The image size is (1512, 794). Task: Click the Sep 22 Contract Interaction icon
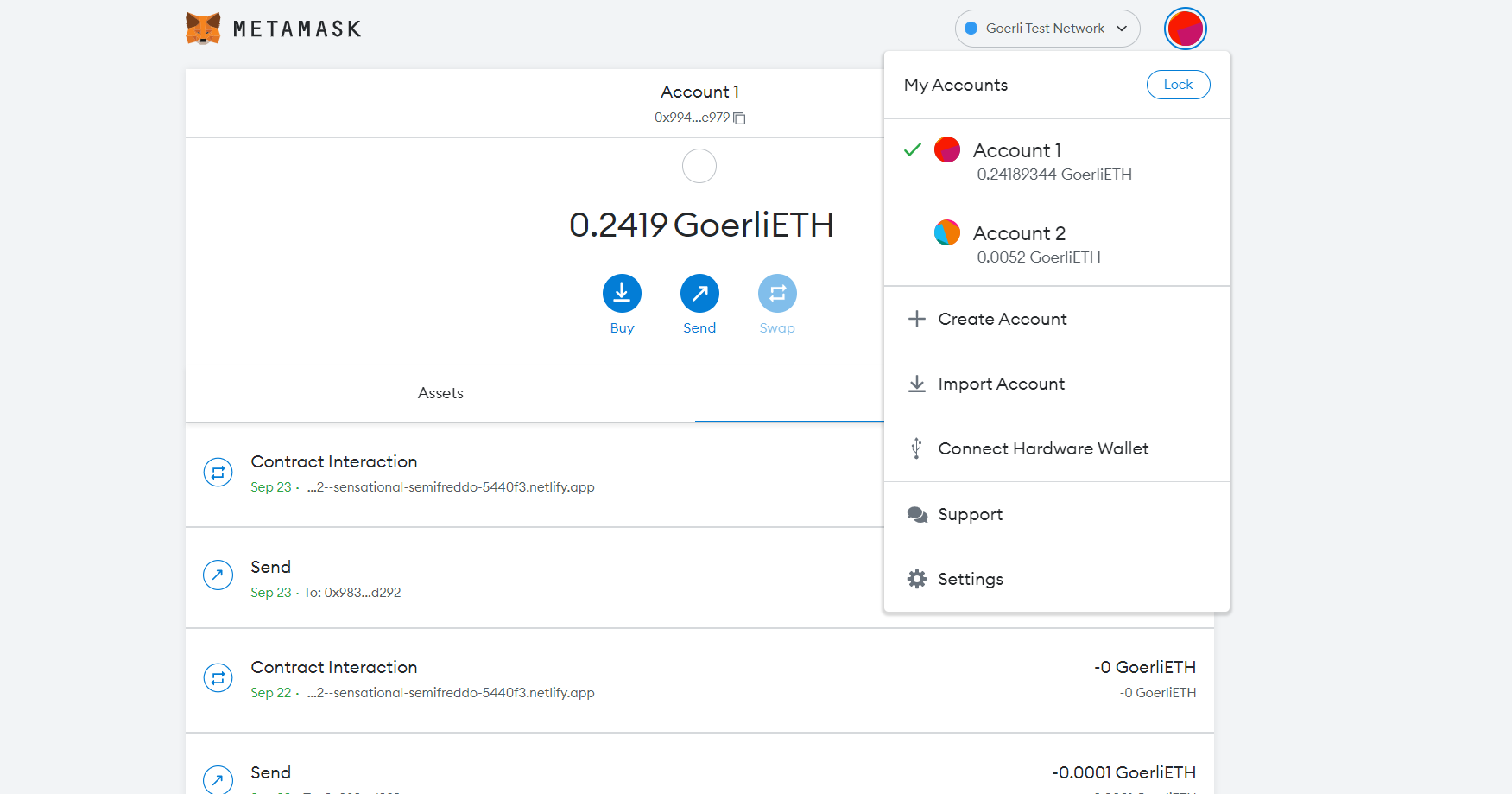pyautogui.click(x=218, y=678)
